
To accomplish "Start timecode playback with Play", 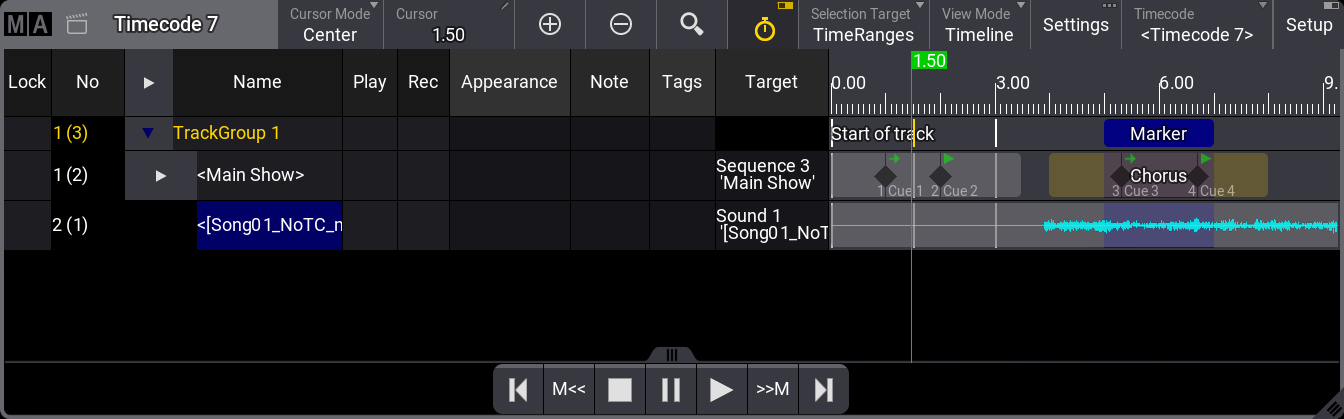I will [721, 390].
